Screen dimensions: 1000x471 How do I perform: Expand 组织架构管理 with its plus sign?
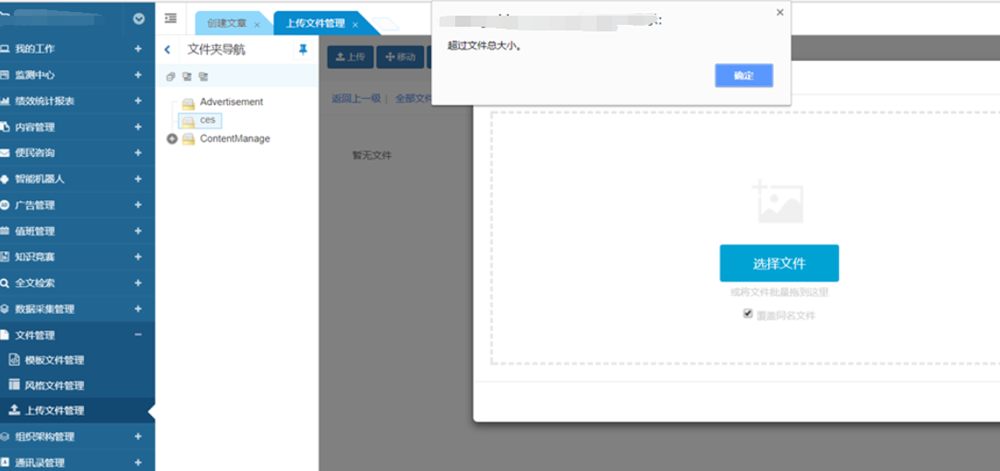coord(138,437)
